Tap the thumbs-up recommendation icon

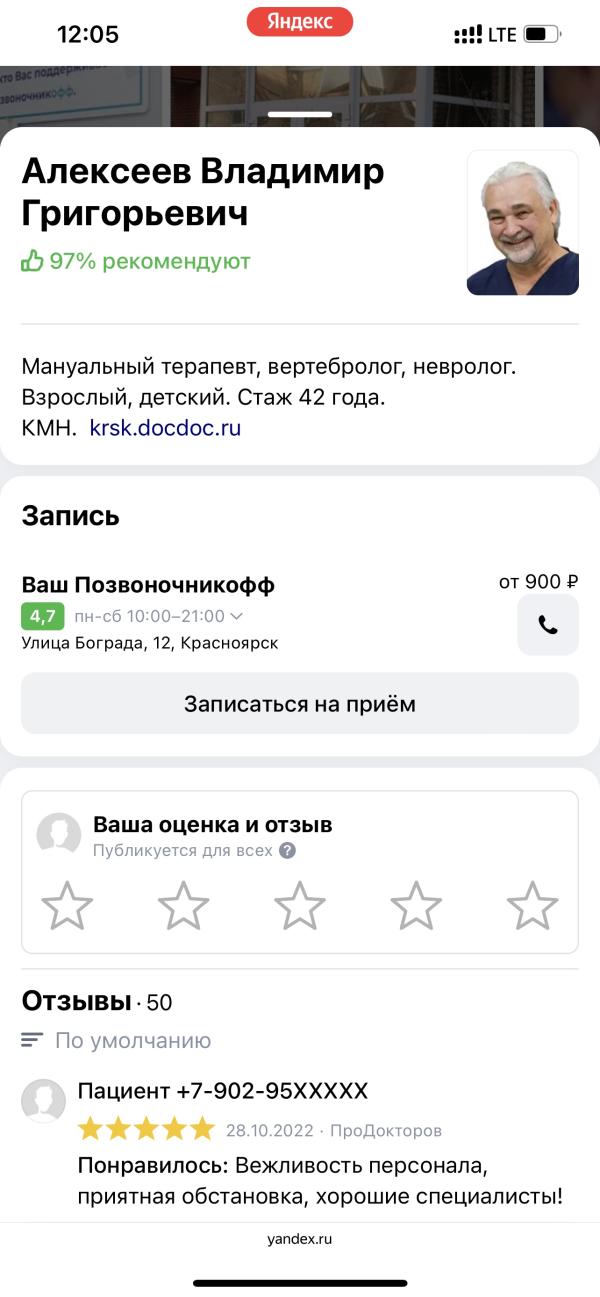click(x=32, y=262)
